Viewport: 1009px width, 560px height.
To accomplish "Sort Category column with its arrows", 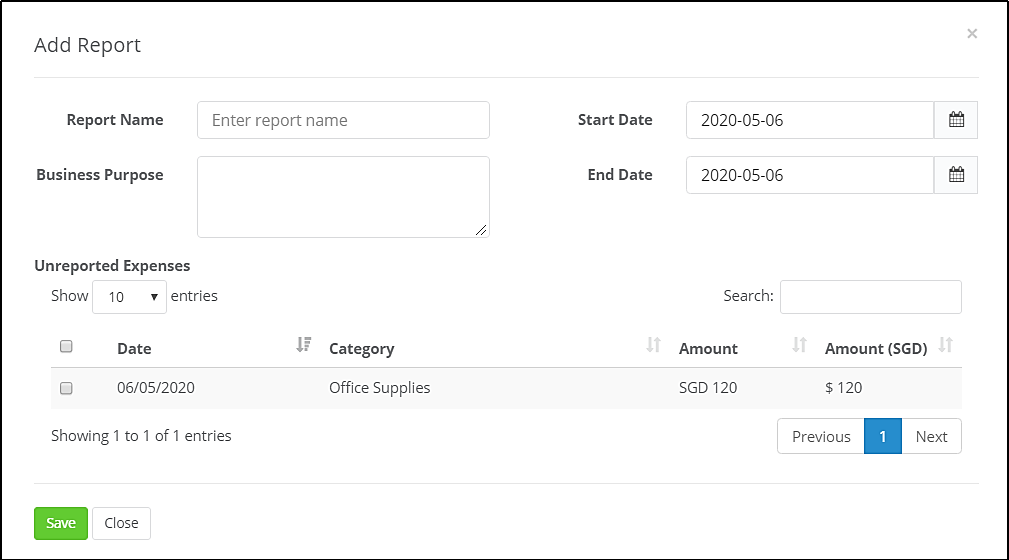I will click(x=653, y=346).
